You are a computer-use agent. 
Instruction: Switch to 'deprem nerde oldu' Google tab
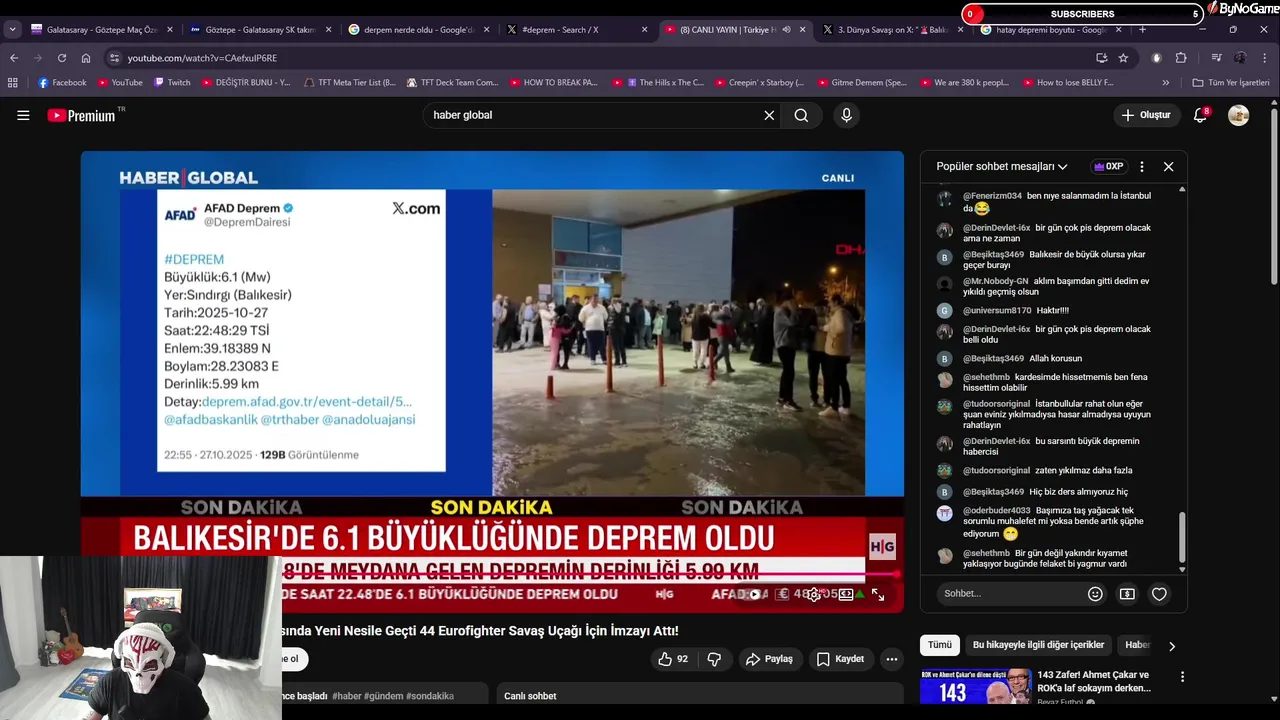419,30
